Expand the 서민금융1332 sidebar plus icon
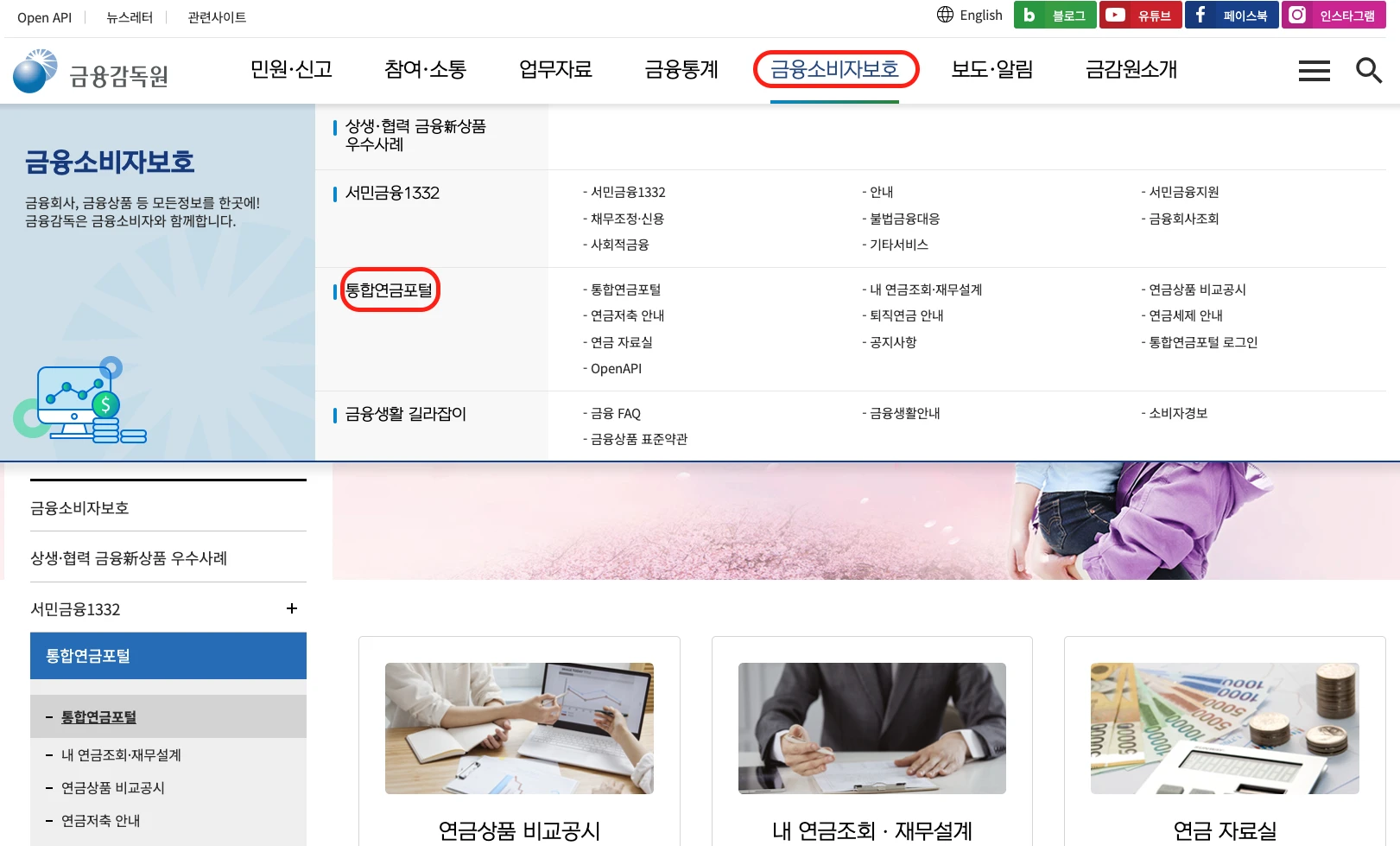1400x846 pixels. (292, 608)
